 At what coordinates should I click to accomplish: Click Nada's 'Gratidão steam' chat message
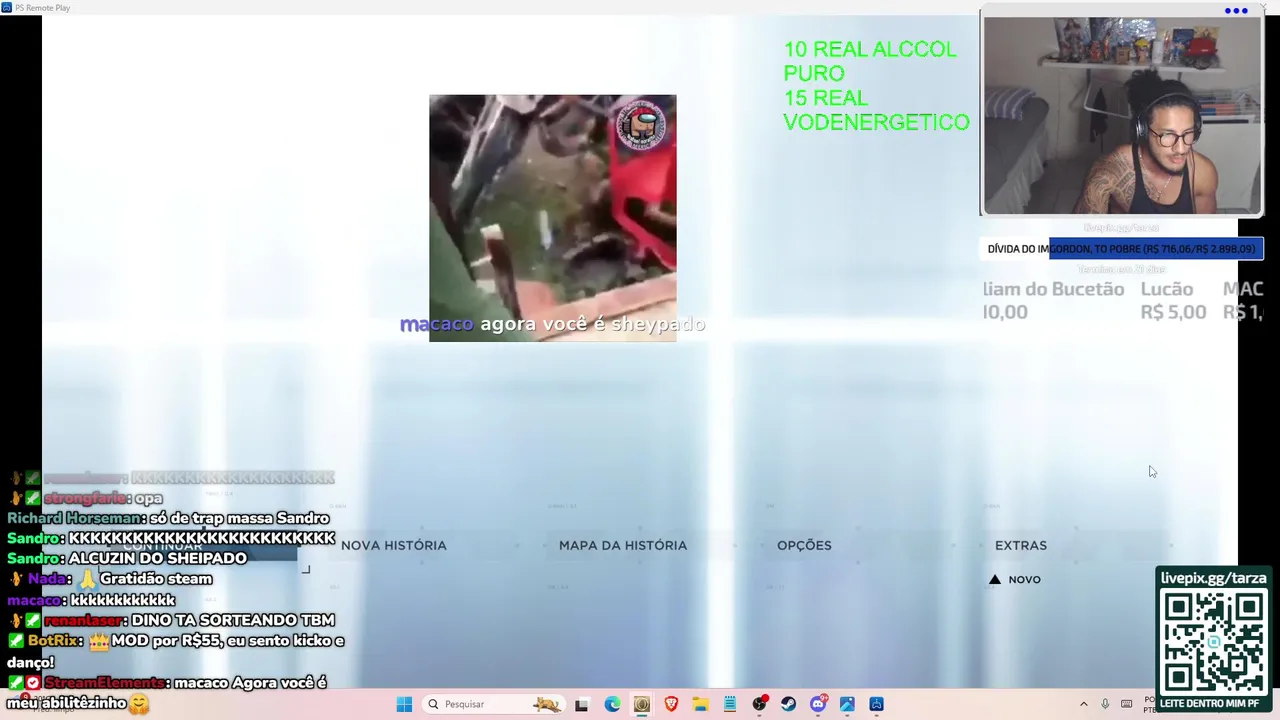110,579
